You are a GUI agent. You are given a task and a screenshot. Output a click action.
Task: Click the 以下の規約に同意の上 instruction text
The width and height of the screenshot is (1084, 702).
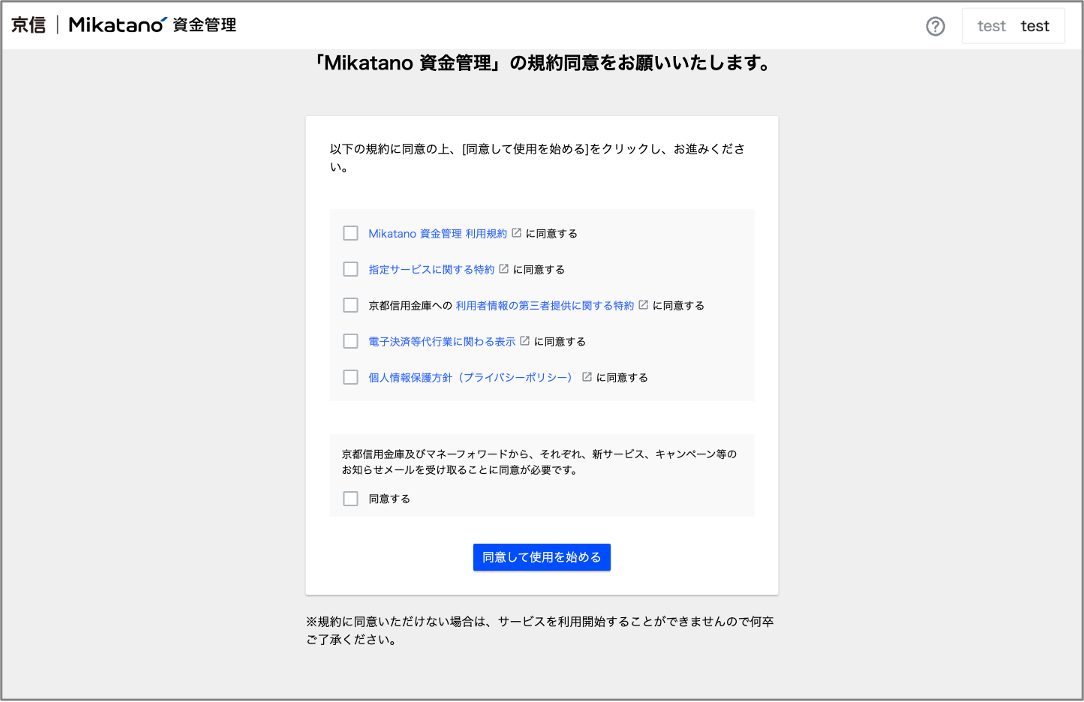click(x=537, y=158)
